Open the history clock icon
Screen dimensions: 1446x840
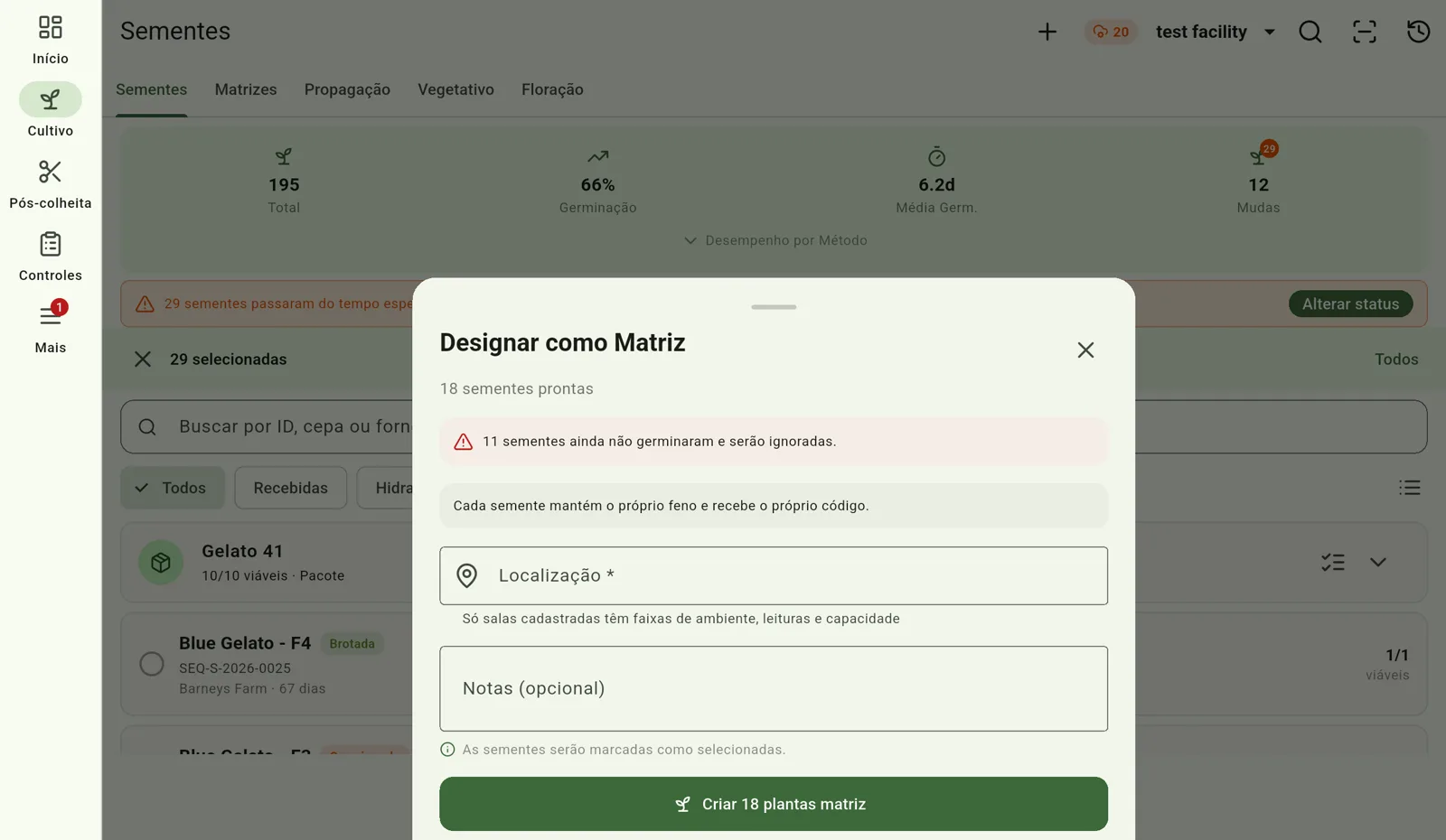pos(1419,32)
